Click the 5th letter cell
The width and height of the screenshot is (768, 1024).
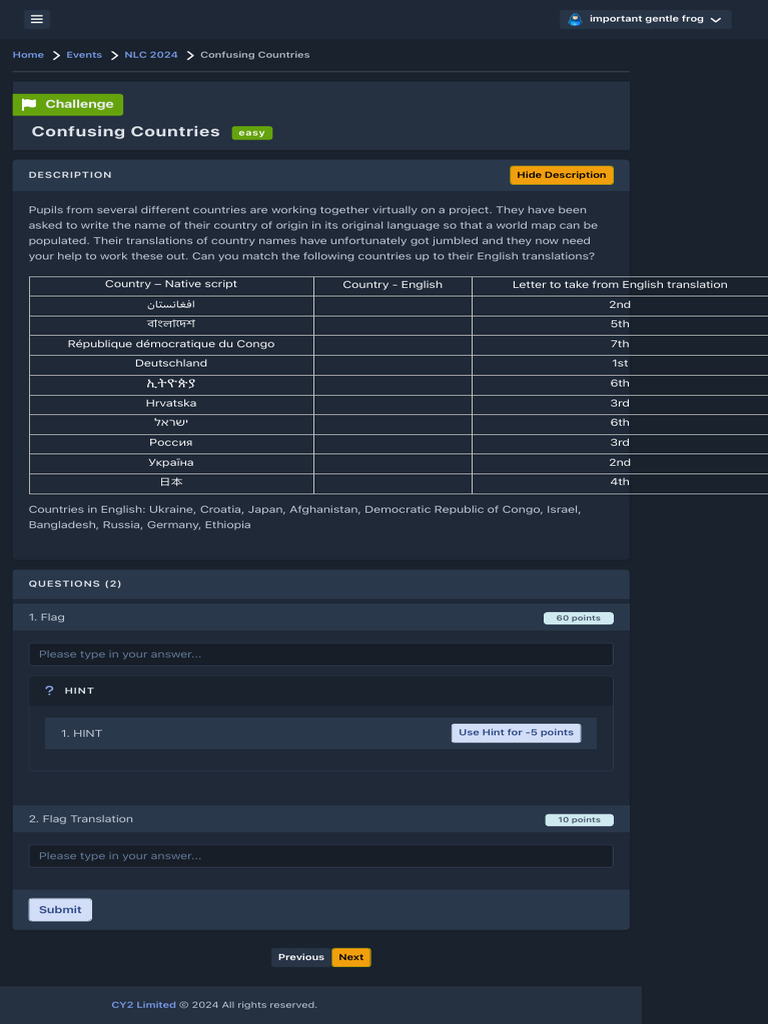pos(620,324)
